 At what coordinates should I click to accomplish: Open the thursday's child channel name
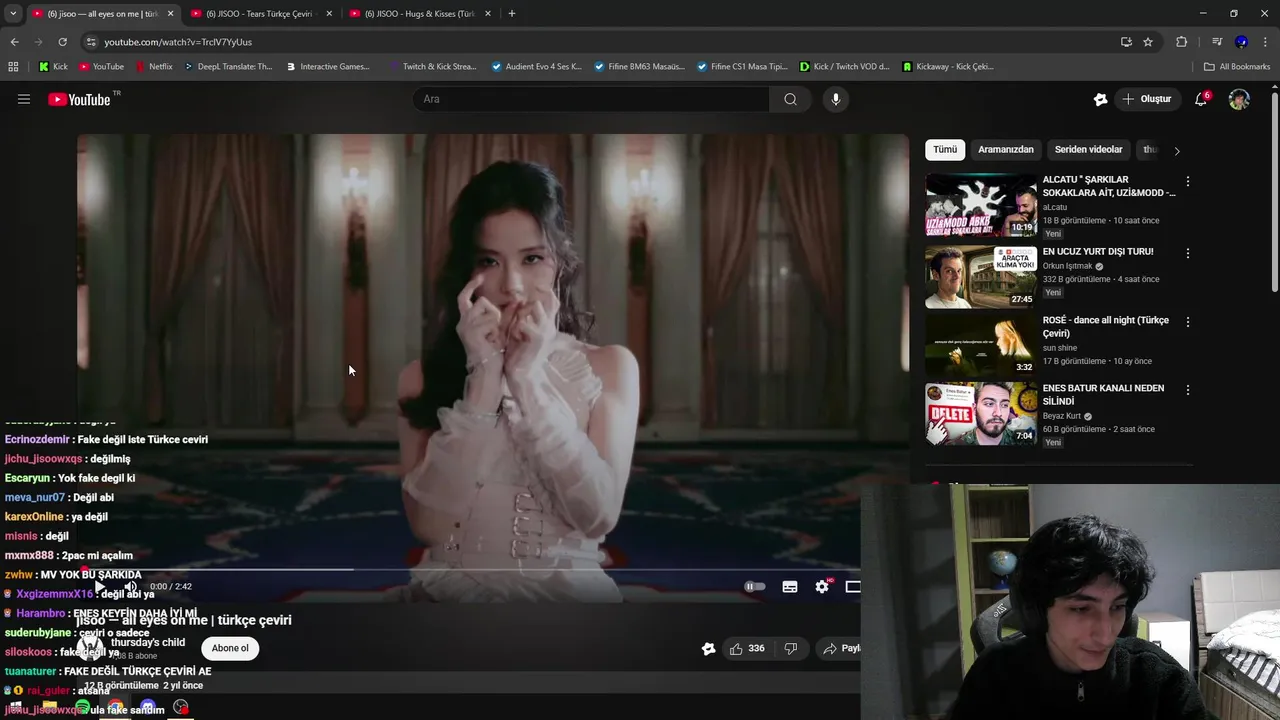pyautogui.click(x=148, y=643)
